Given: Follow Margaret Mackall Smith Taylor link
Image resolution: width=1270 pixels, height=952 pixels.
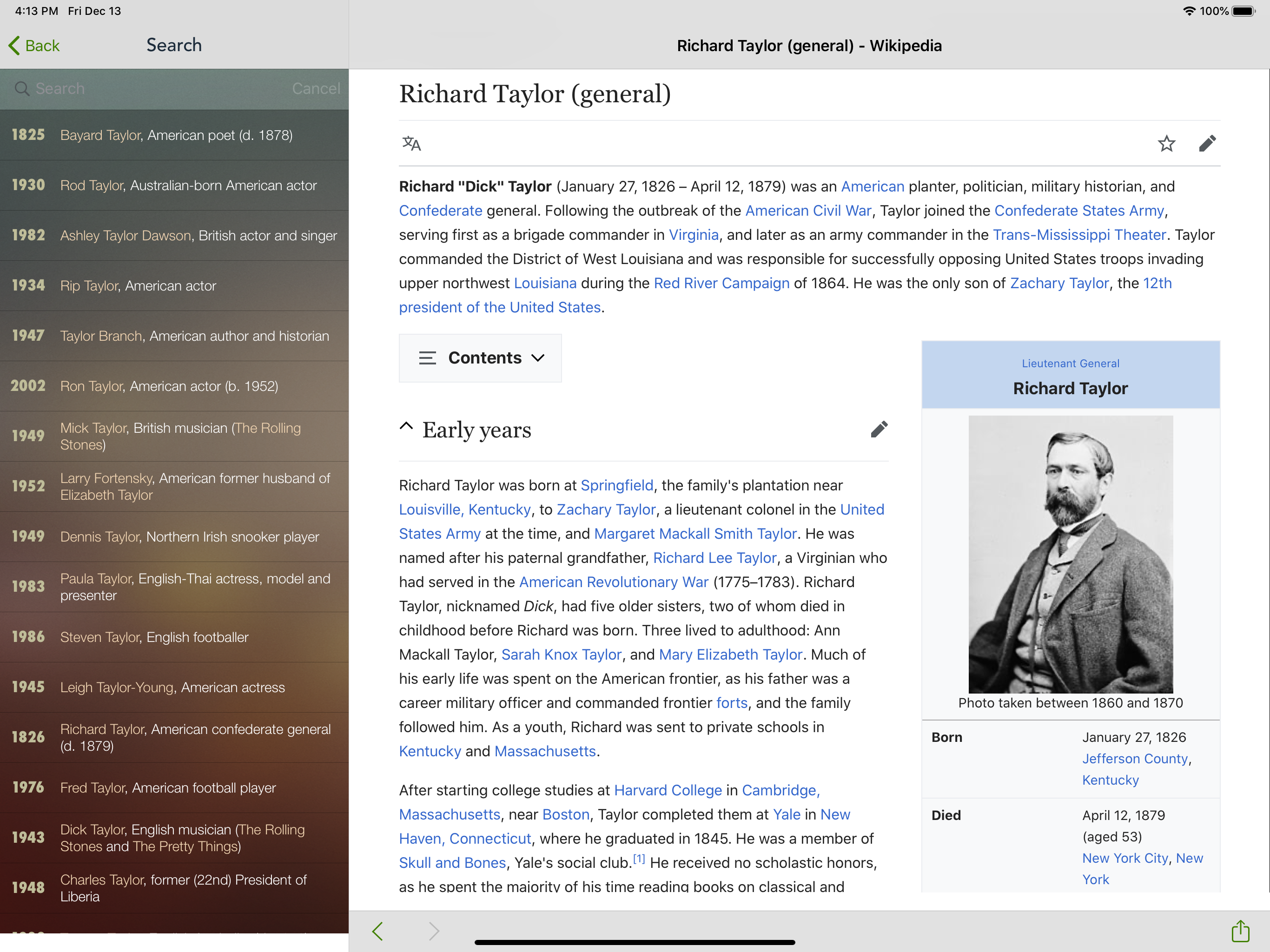Looking at the screenshot, I should [x=695, y=534].
